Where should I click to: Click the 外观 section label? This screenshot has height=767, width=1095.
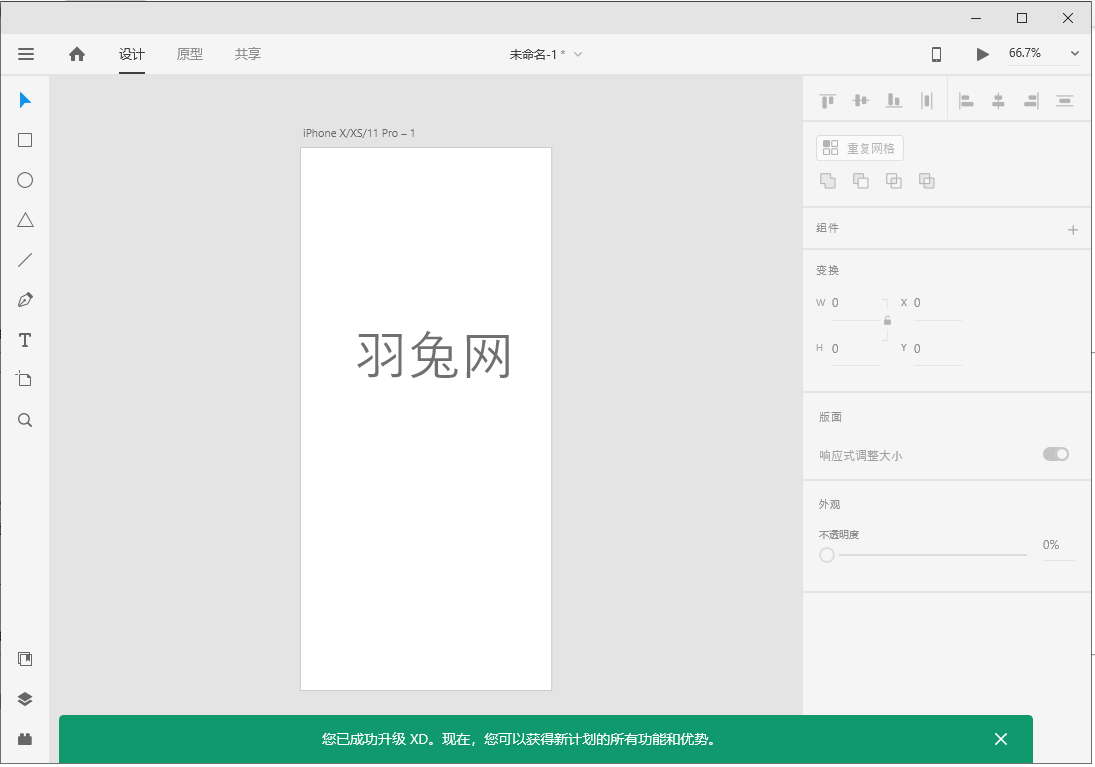click(x=830, y=504)
